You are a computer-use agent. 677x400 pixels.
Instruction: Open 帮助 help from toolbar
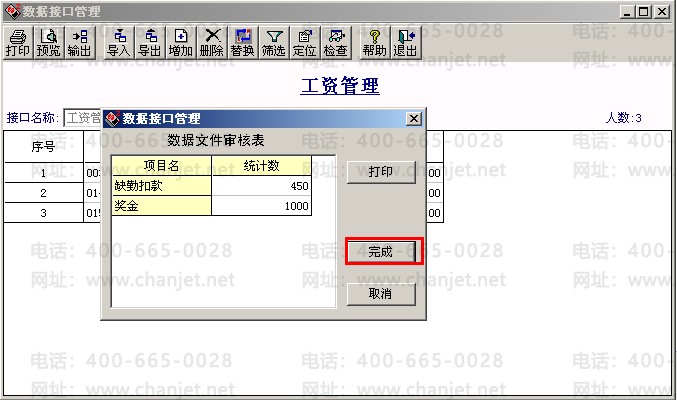click(375, 42)
